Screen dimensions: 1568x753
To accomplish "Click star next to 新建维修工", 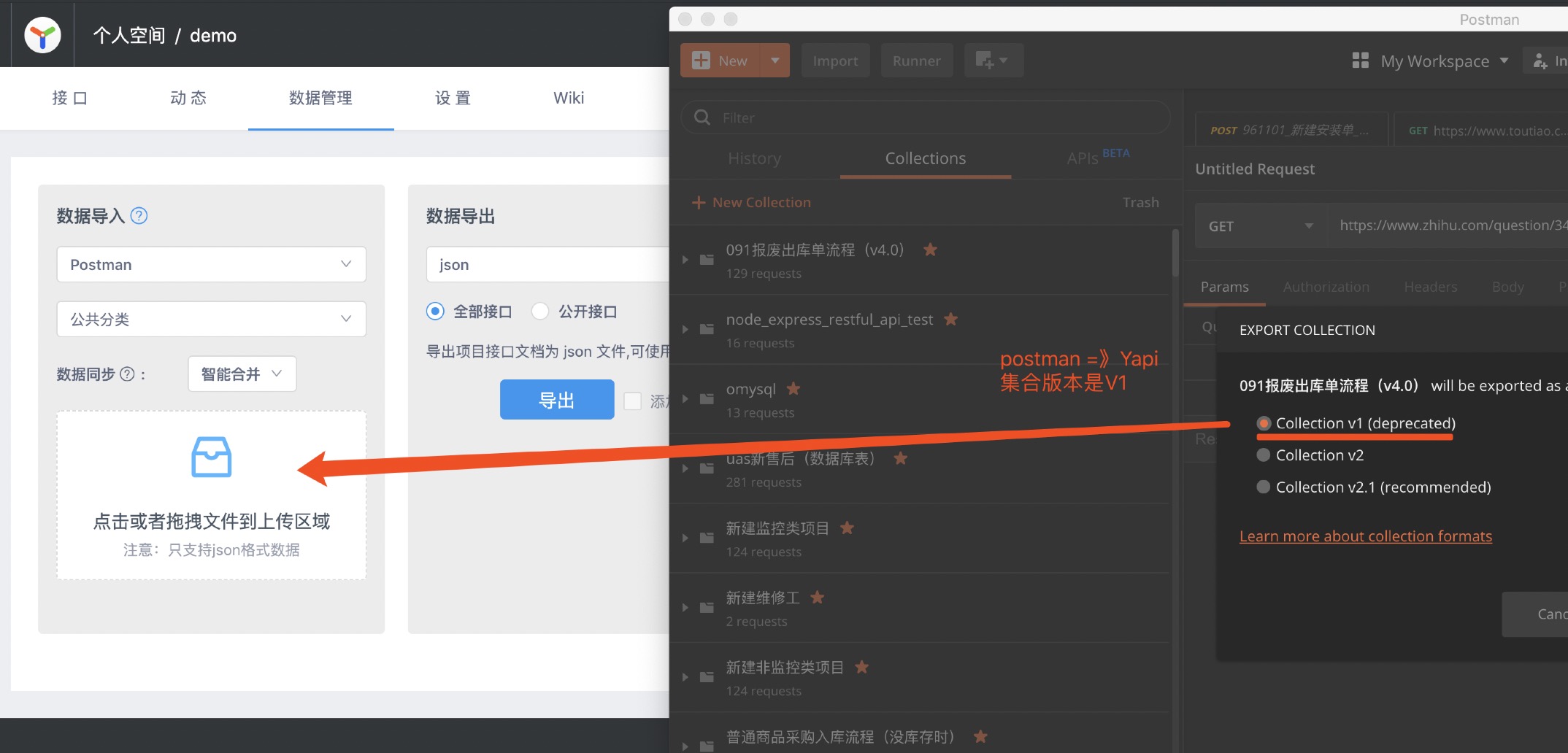I will [x=818, y=598].
